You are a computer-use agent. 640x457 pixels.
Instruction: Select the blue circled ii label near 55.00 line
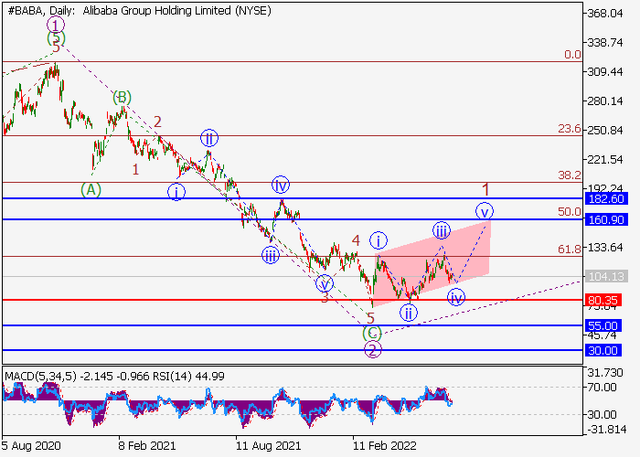coord(409,313)
